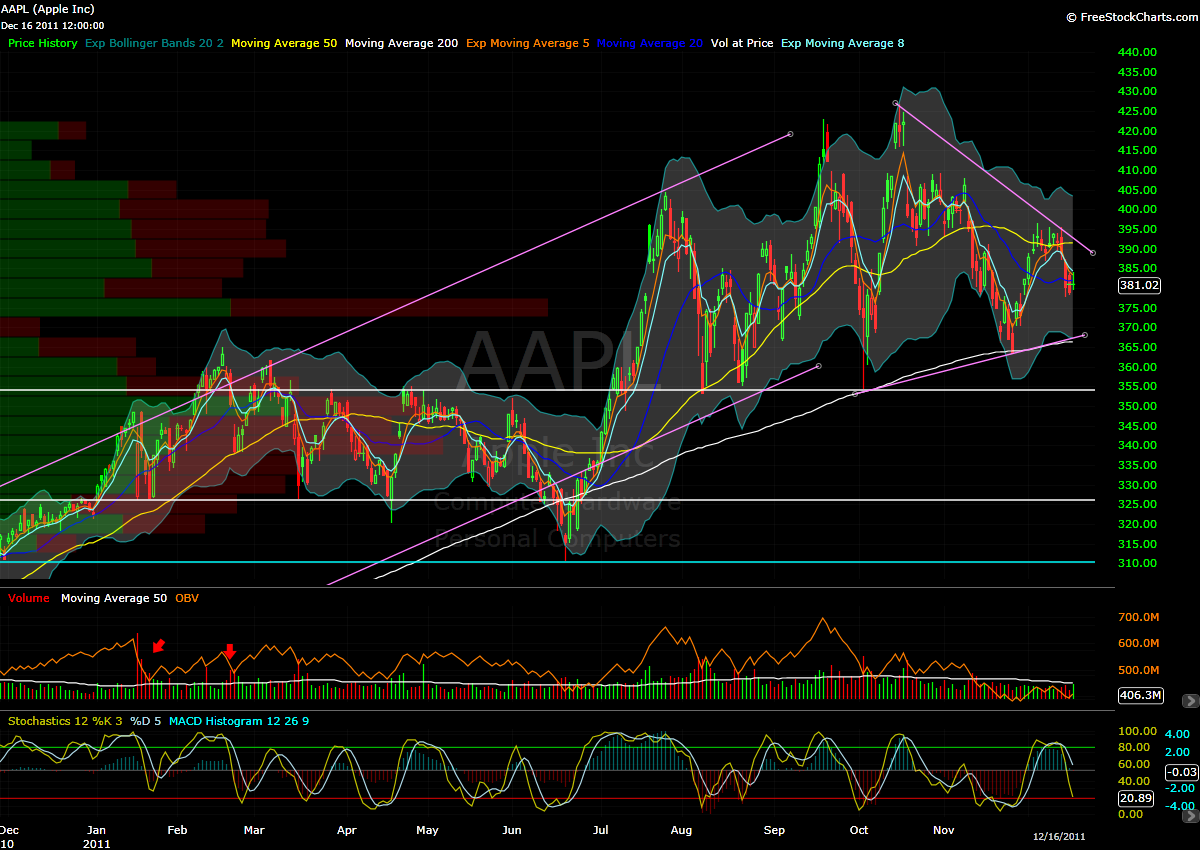The height and width of the screenshot is (850, 1200).
Task: Select the blue Moving Average 20 label
Action: [650, 44]
